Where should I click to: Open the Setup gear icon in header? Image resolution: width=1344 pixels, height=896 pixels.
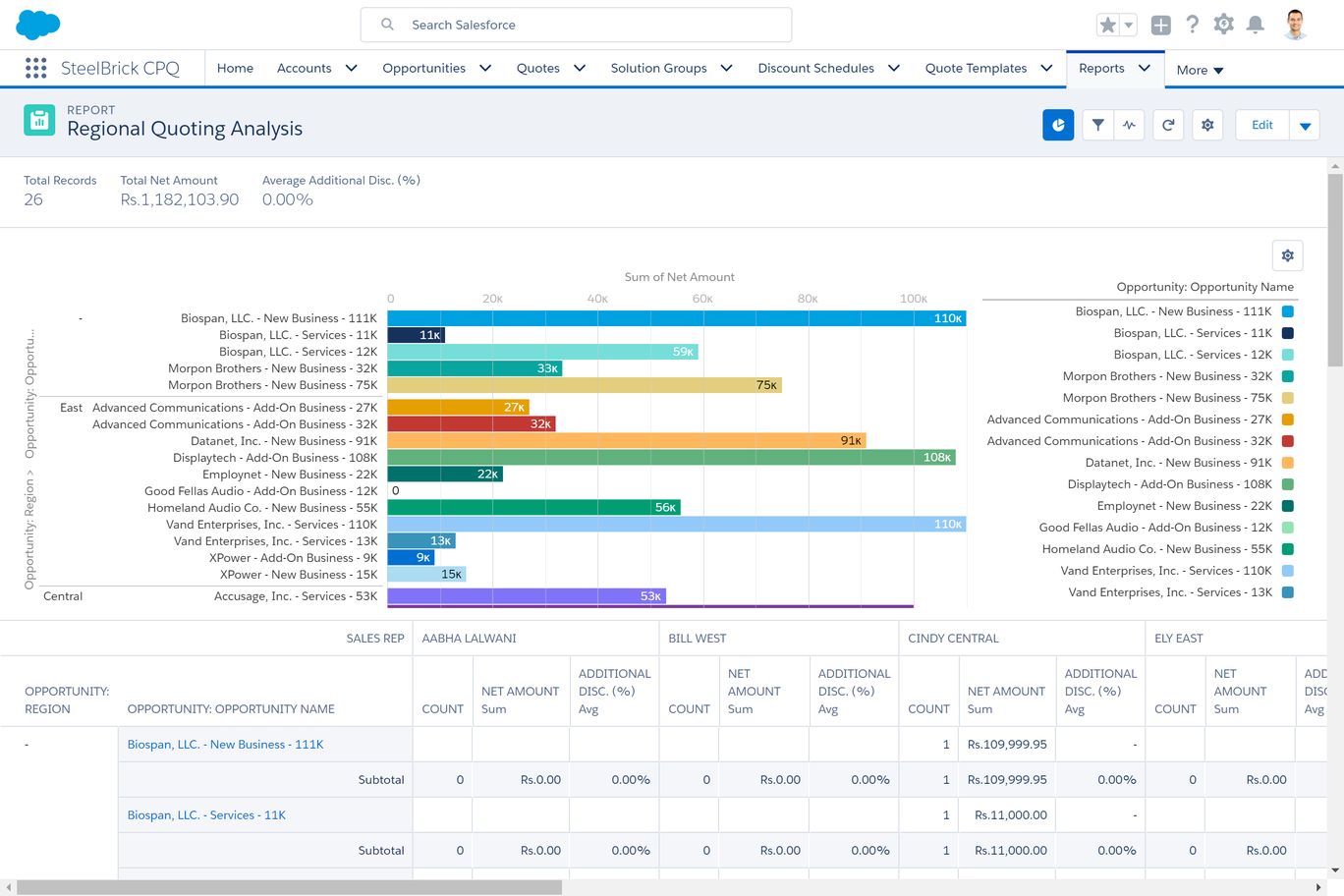(x=1223, y=26)
